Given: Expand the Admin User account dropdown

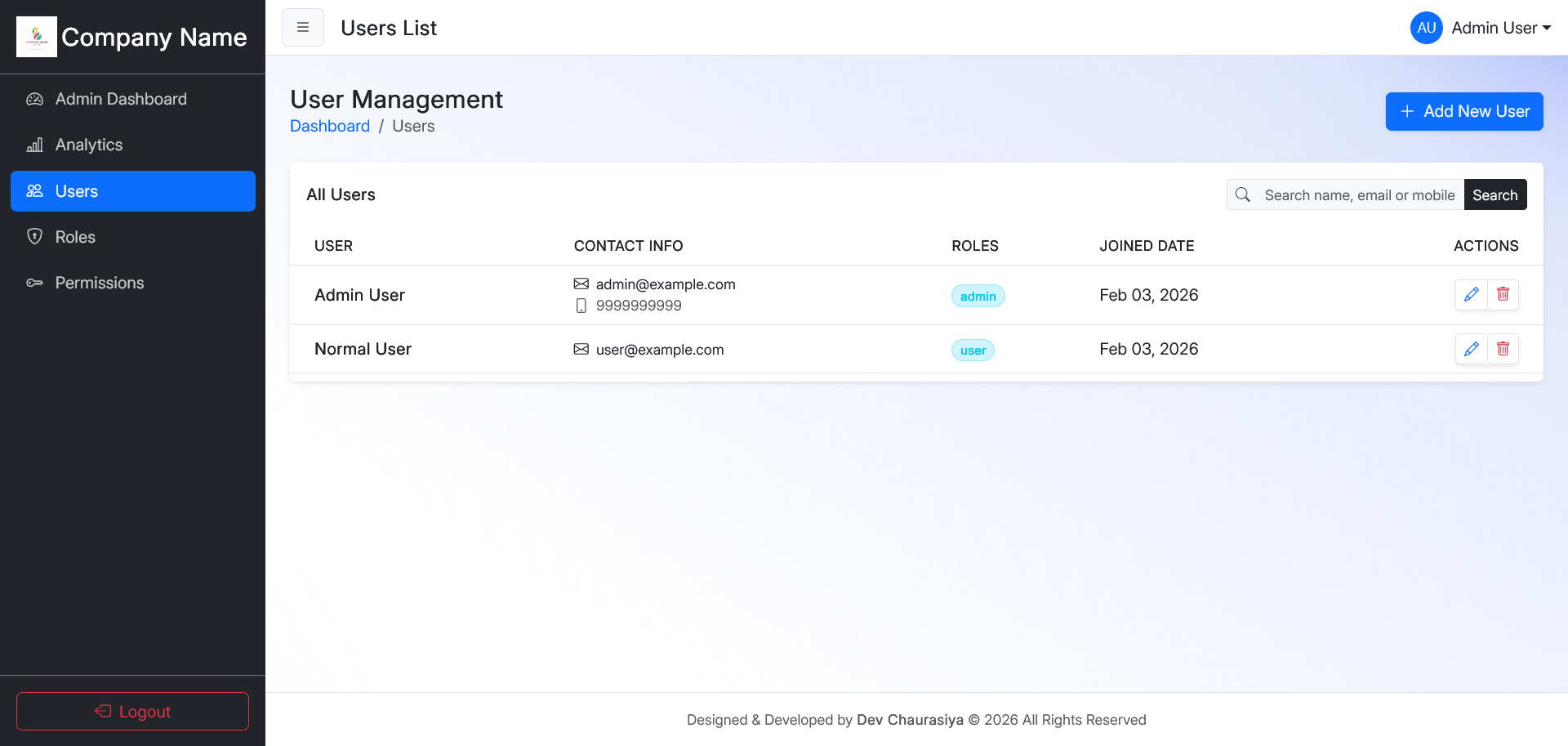Looking at the screenshot, I should click(x=1501, y=28).
